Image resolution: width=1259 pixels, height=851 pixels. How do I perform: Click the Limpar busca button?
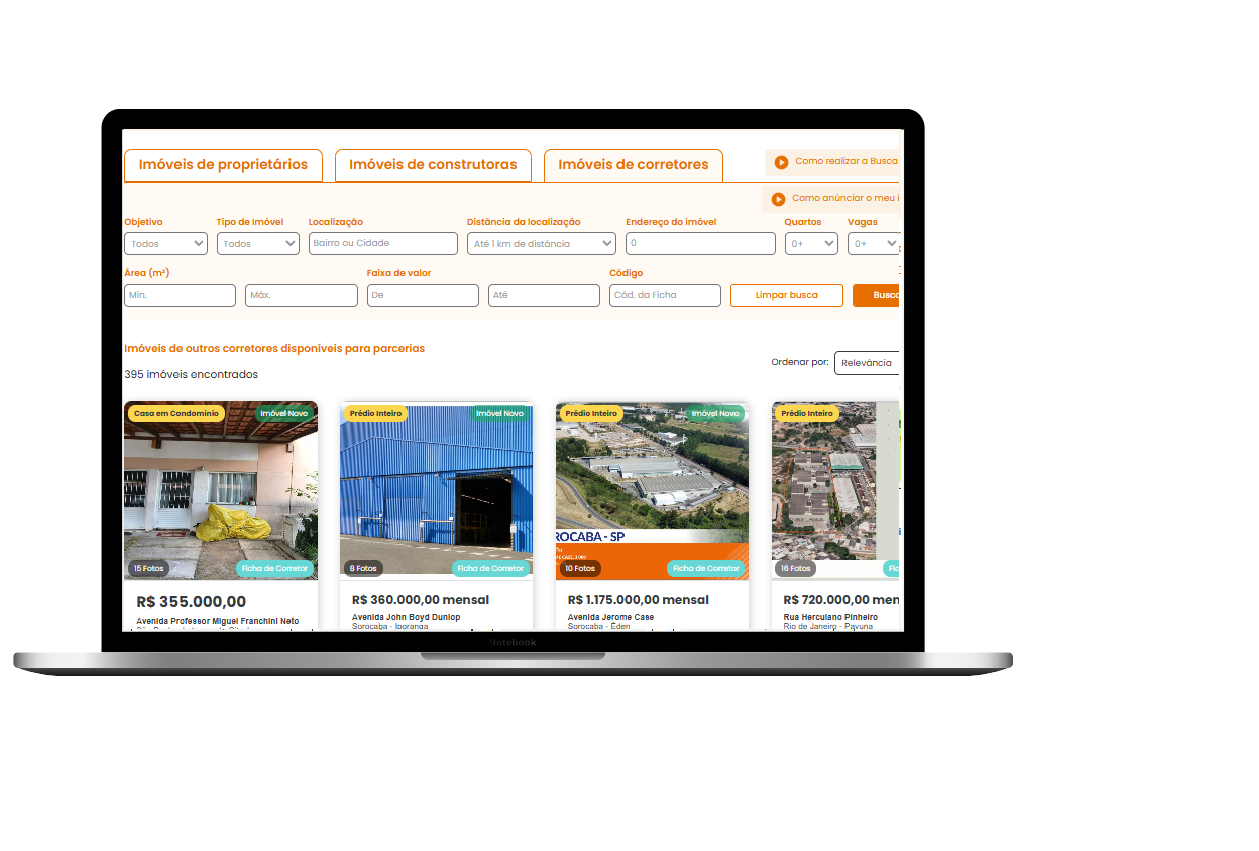786,295
